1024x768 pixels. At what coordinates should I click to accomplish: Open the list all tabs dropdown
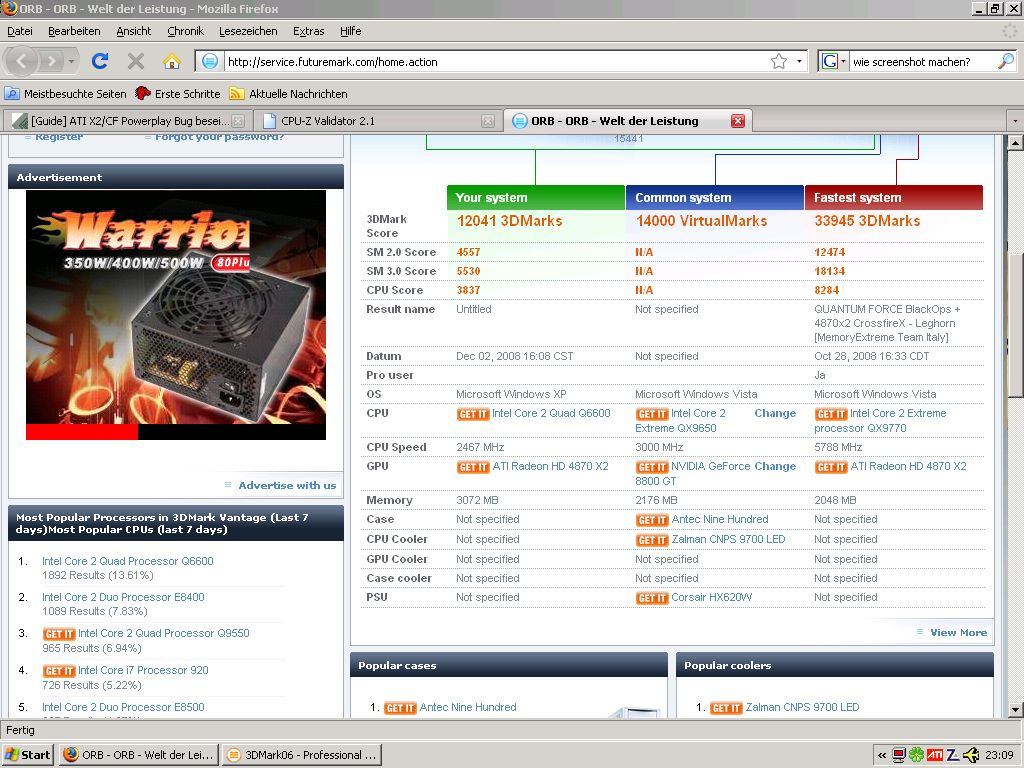coord(1015,121)
